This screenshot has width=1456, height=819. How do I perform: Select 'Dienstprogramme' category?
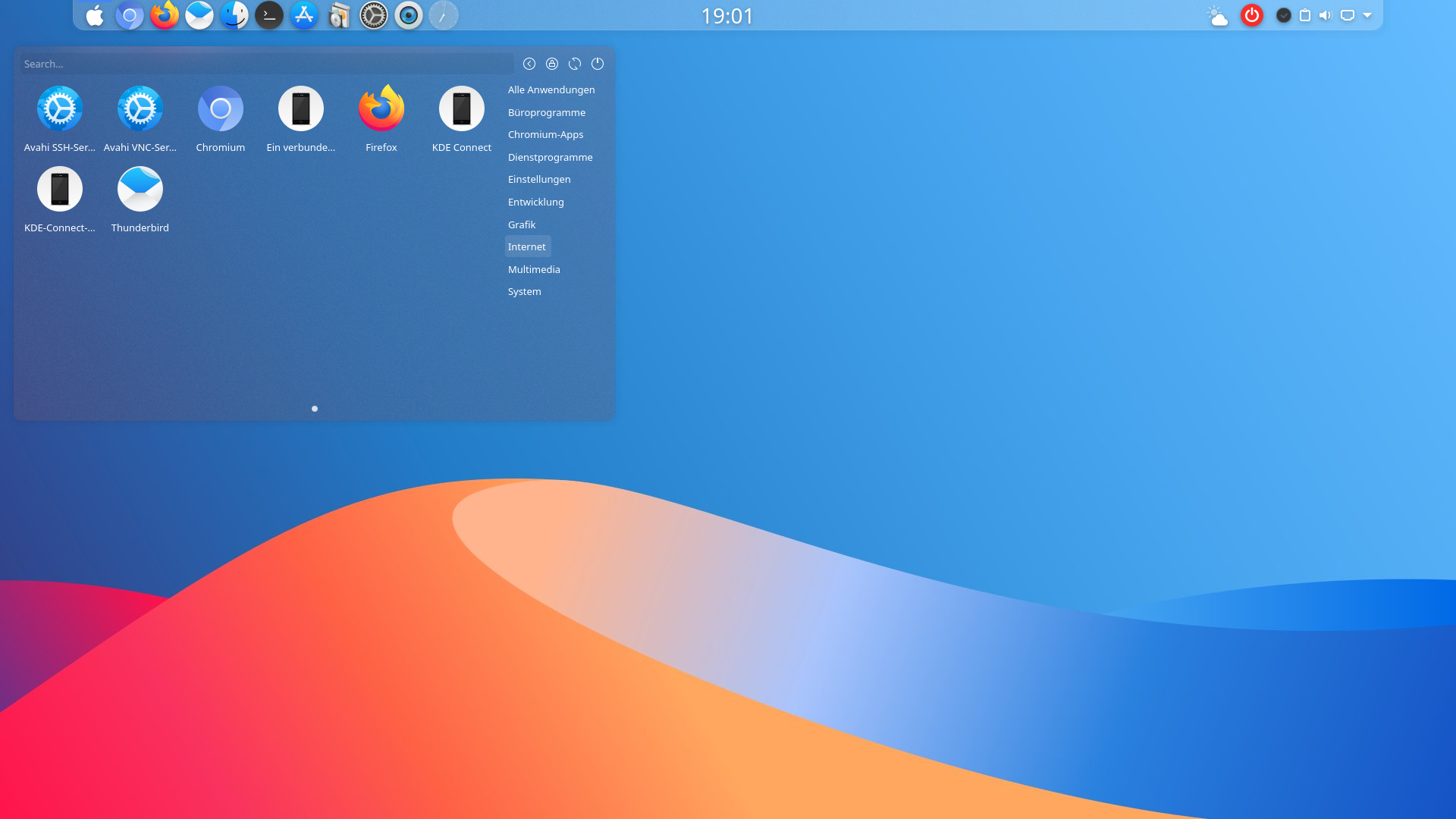click(551, 157)
